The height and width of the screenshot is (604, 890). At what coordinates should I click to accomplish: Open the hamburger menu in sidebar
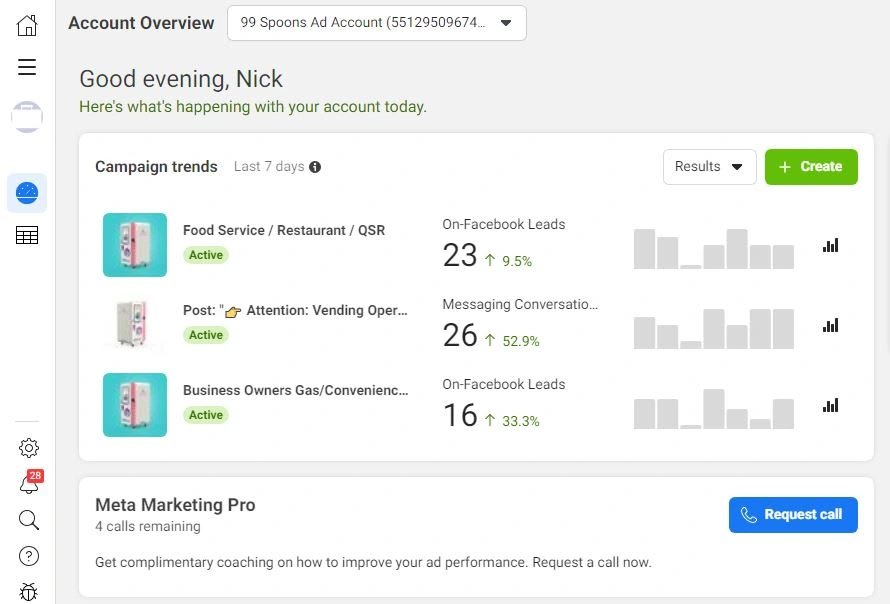click(x=27, y=67)
